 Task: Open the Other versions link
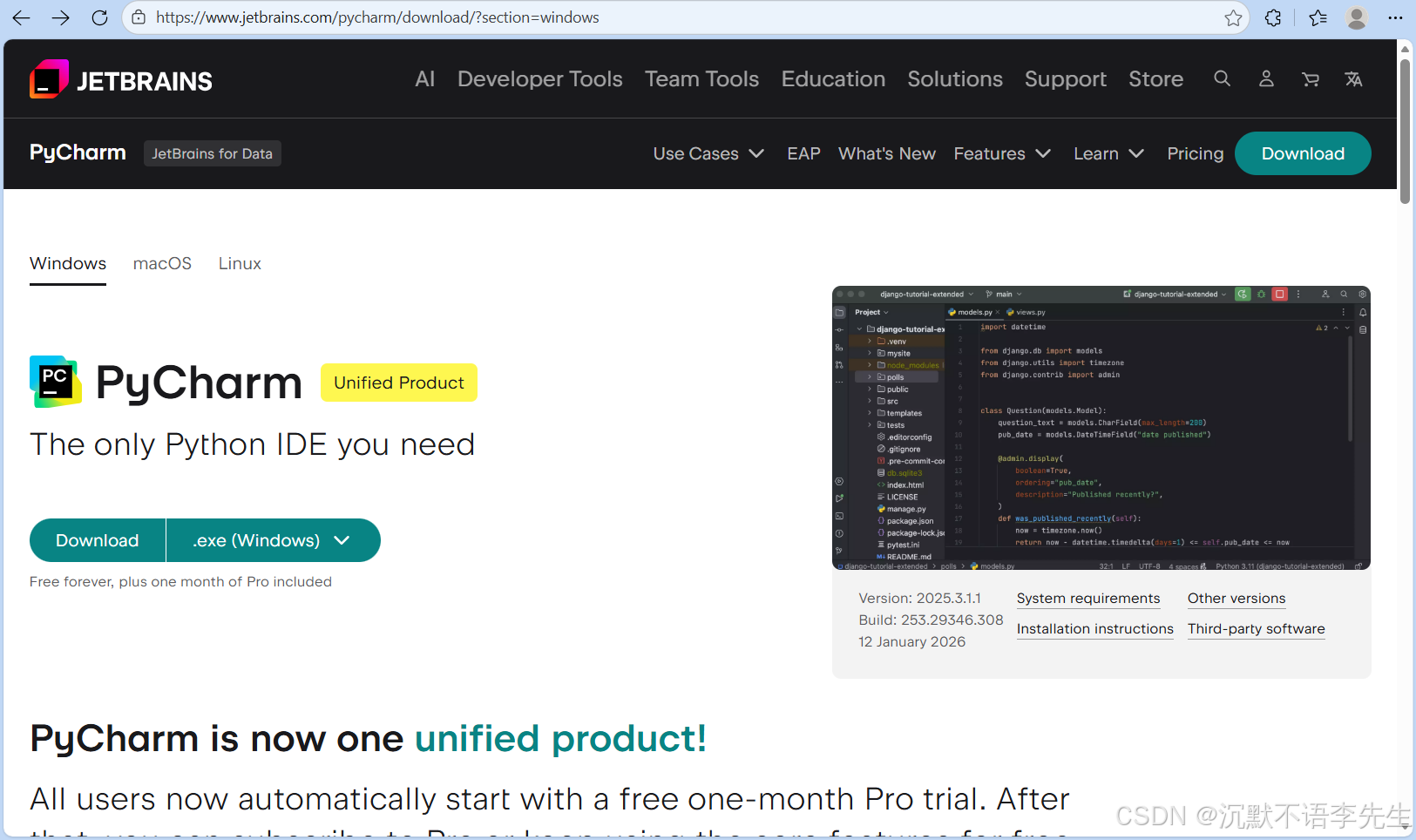click(x=1236, y=599)
